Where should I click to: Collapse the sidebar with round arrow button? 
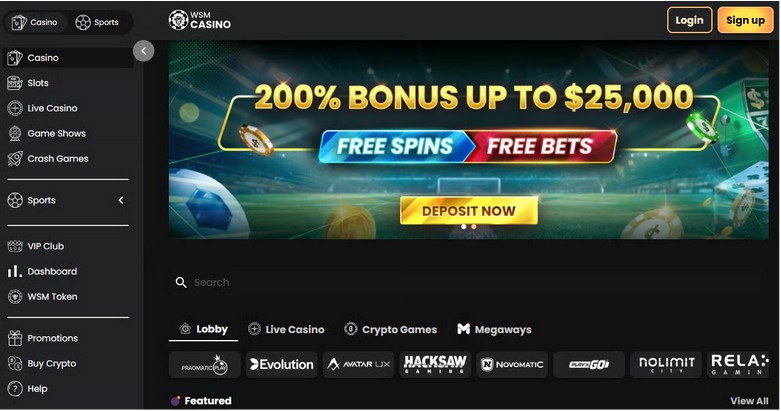pyautogui.click(x=143, y=51)
